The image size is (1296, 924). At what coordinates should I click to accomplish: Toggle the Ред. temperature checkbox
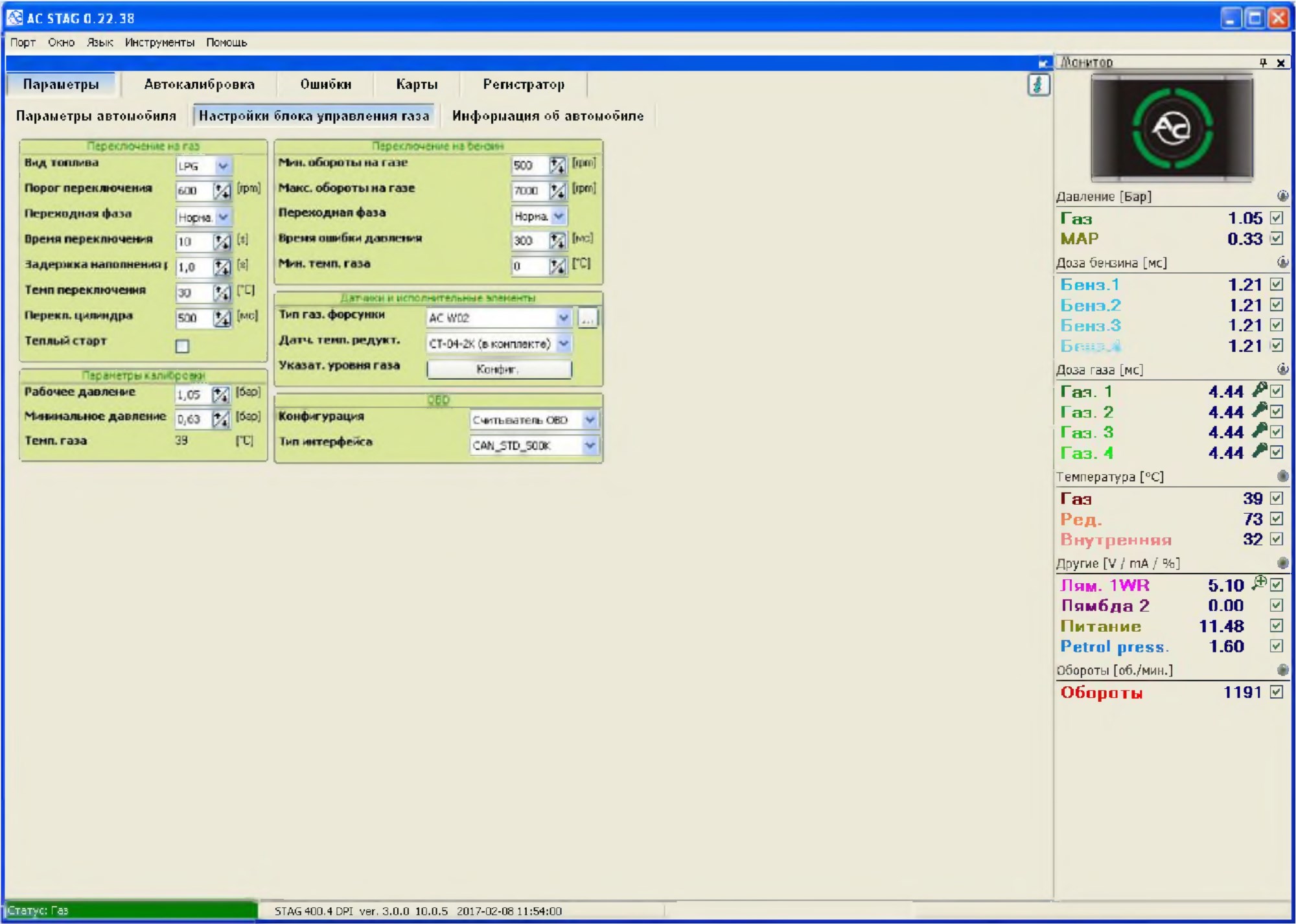click(1277, 518)
